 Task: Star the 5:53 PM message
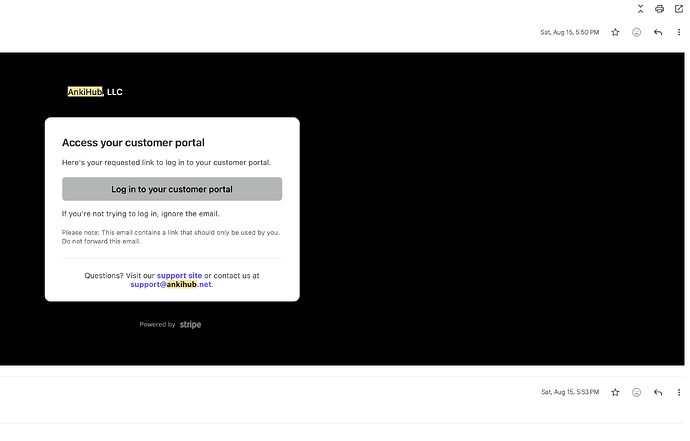click(615, 392)
